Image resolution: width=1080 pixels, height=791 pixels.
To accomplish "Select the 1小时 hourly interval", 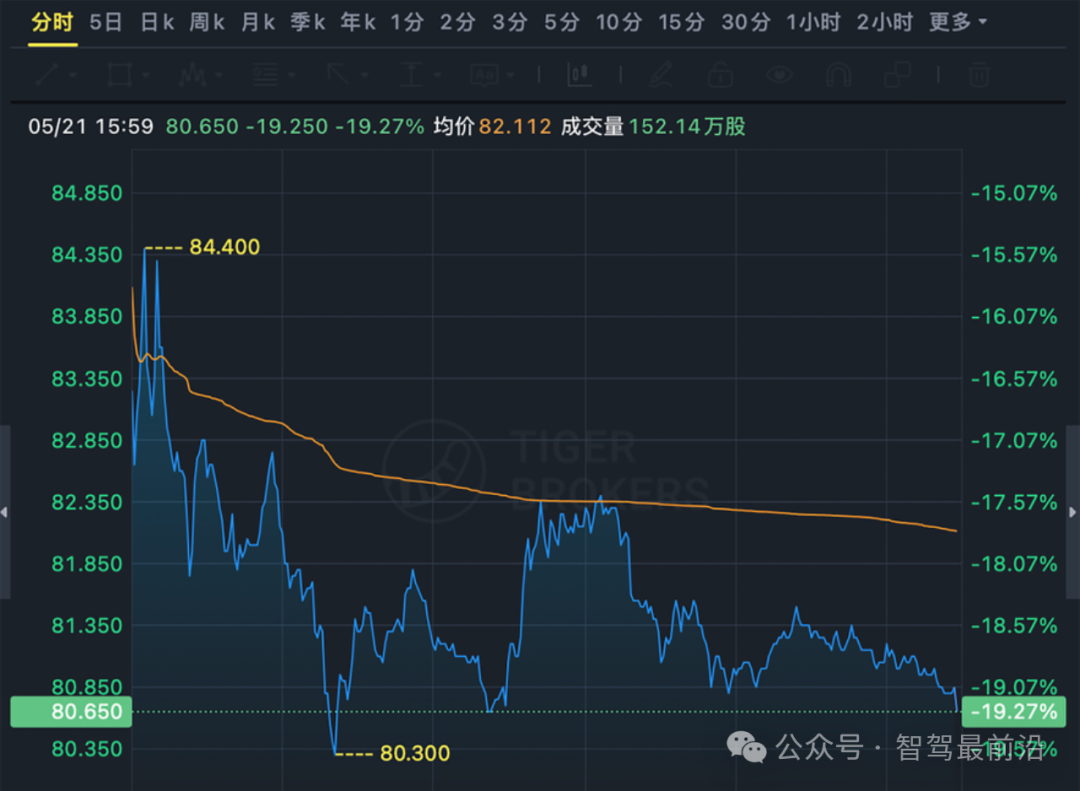I will click(x=812, y=22).
